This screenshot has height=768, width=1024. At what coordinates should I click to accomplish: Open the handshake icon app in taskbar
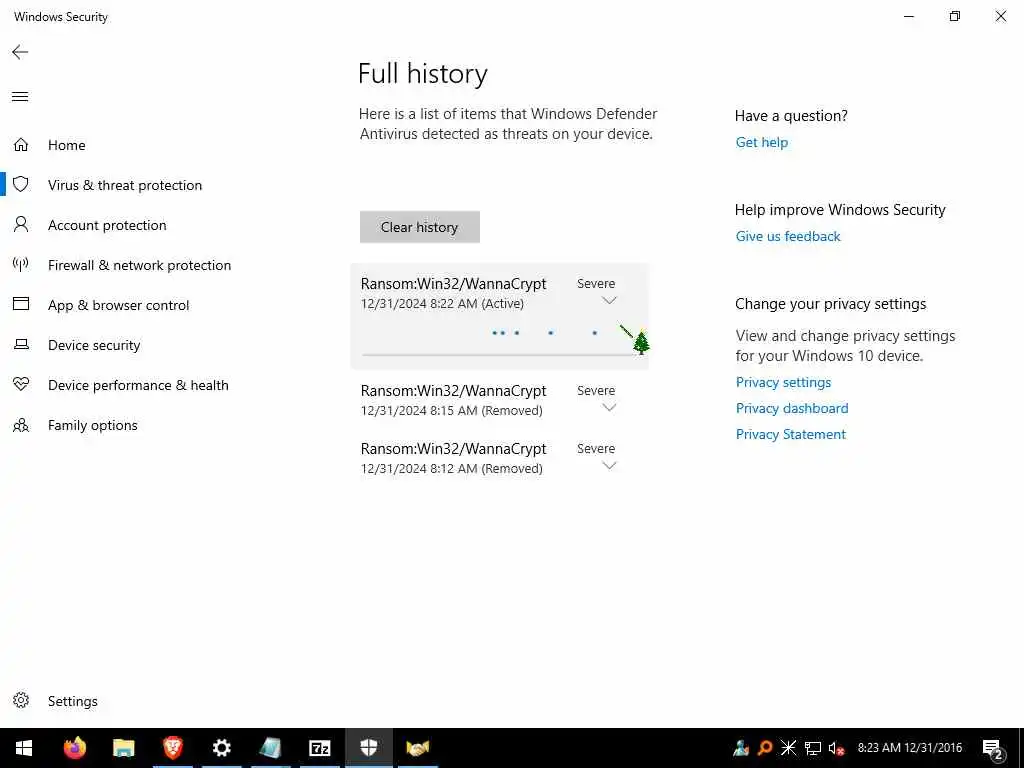(x=417, y=748)
